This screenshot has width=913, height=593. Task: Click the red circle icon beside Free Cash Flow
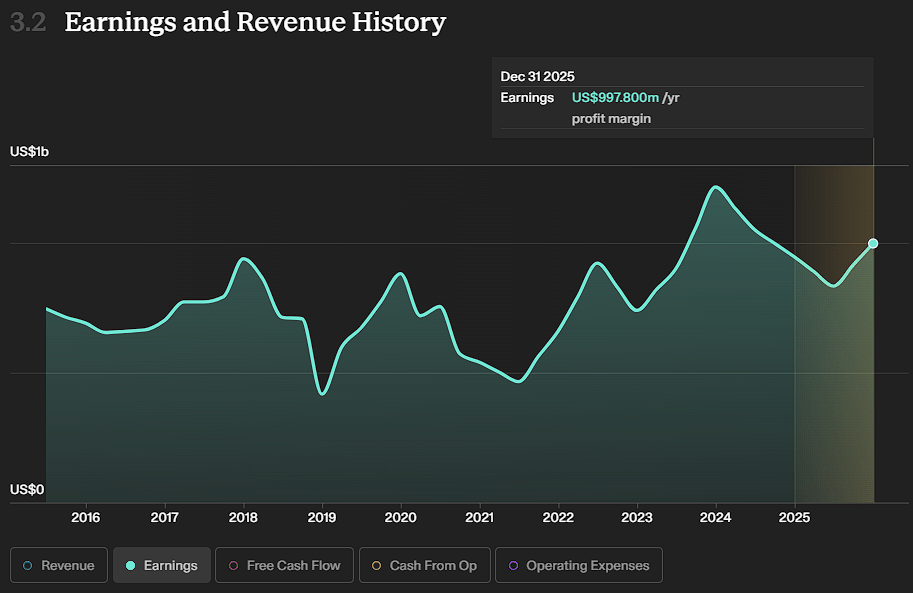pyautogui.click(x=233, y=566)
